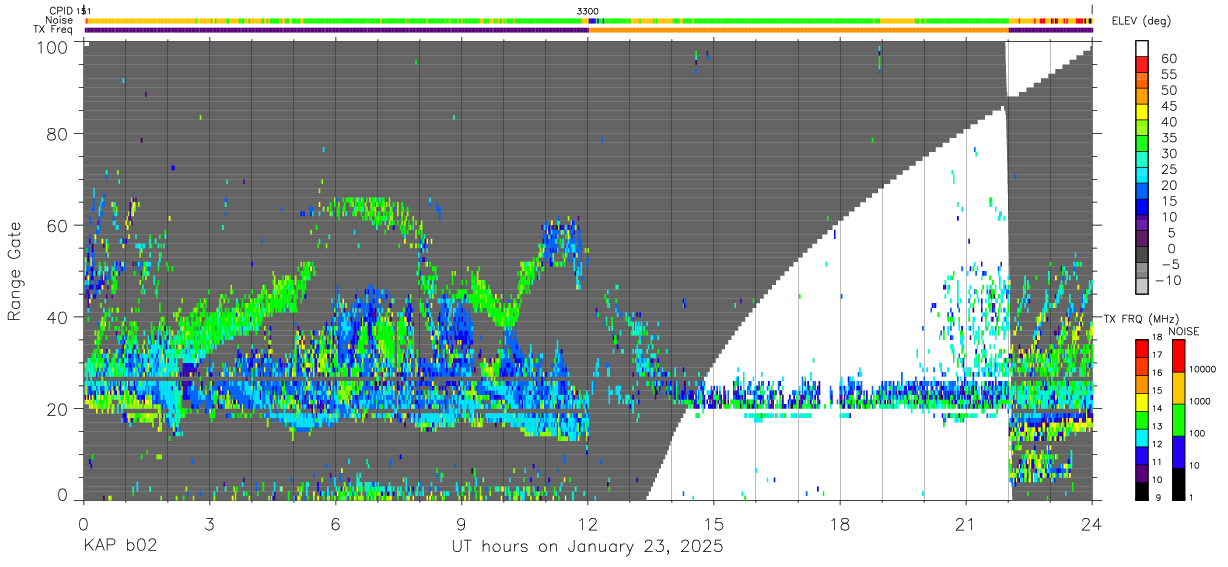Click the 'Noise' row label at the top

(x=60, y=20)
